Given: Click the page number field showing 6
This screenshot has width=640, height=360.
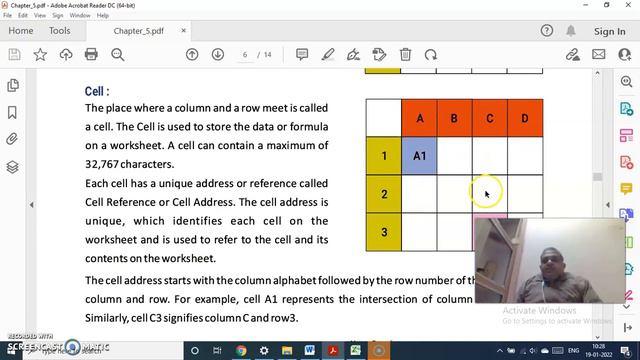Looking at the screenshot, I should point(245,55).
